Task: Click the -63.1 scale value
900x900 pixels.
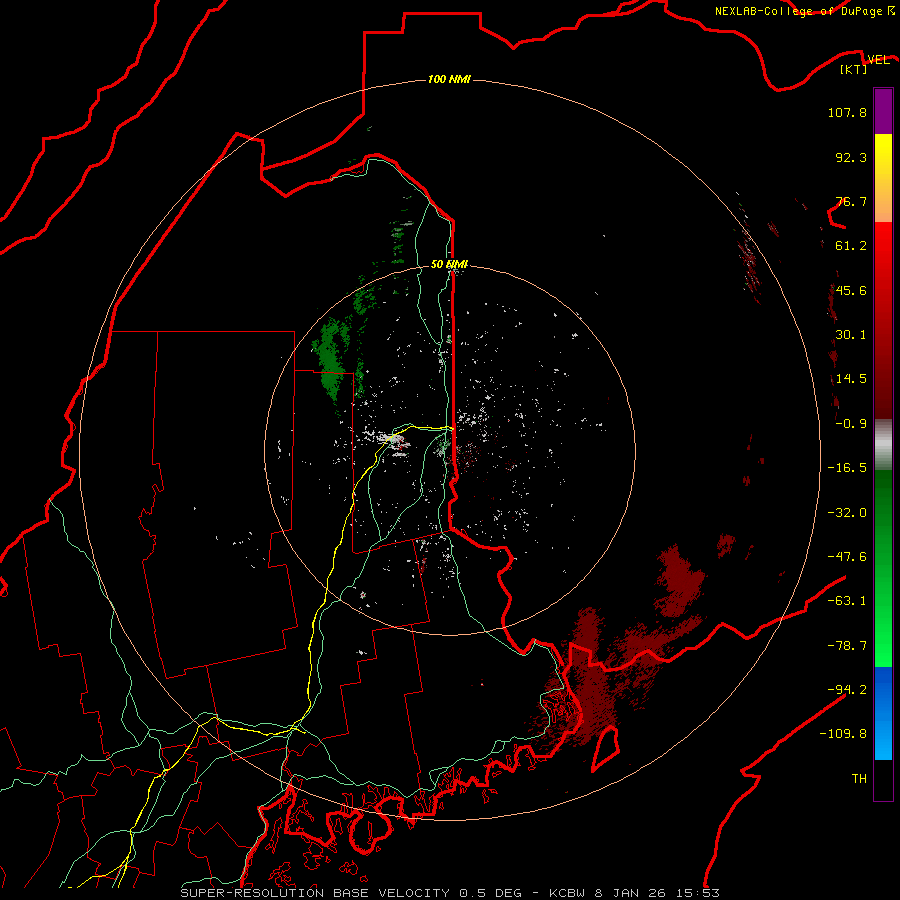Action: pos(847,601)
